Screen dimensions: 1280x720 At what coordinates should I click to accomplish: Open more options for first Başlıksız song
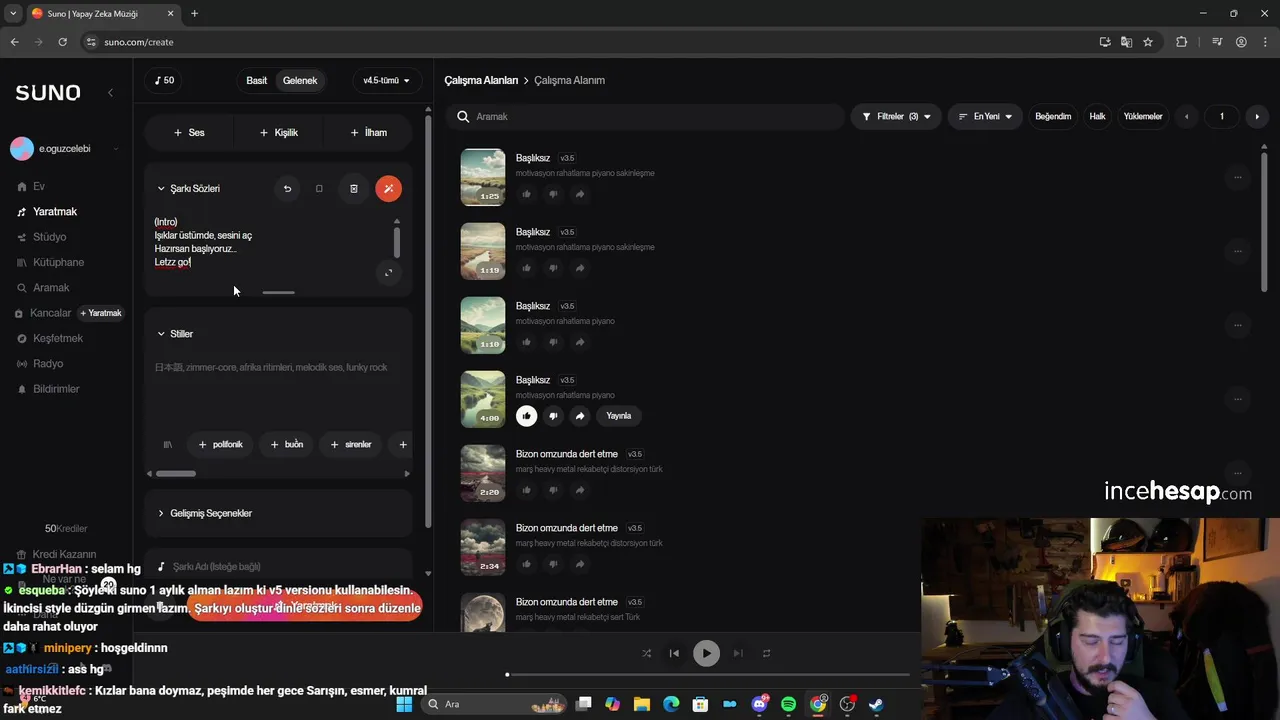tap(1237, 177)
